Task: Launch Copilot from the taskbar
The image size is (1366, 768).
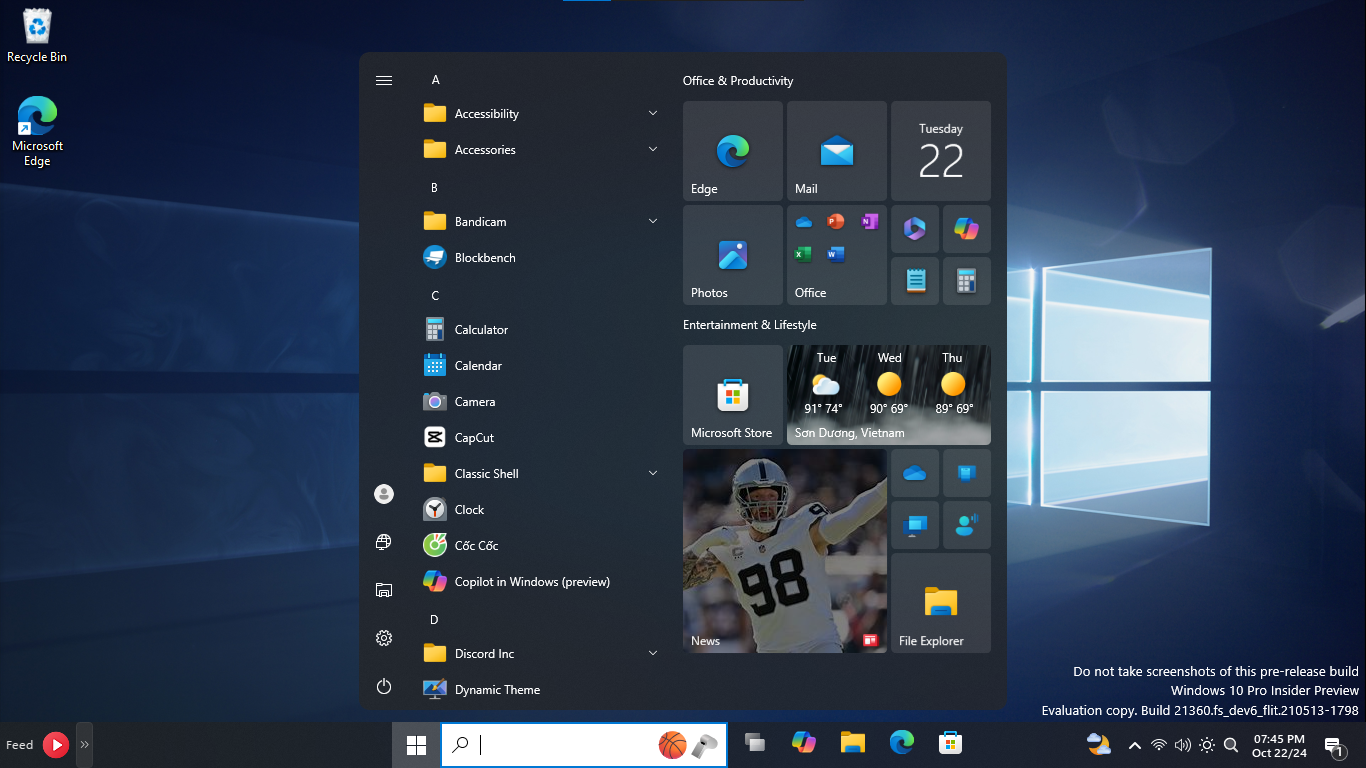Action: [803, 743]
